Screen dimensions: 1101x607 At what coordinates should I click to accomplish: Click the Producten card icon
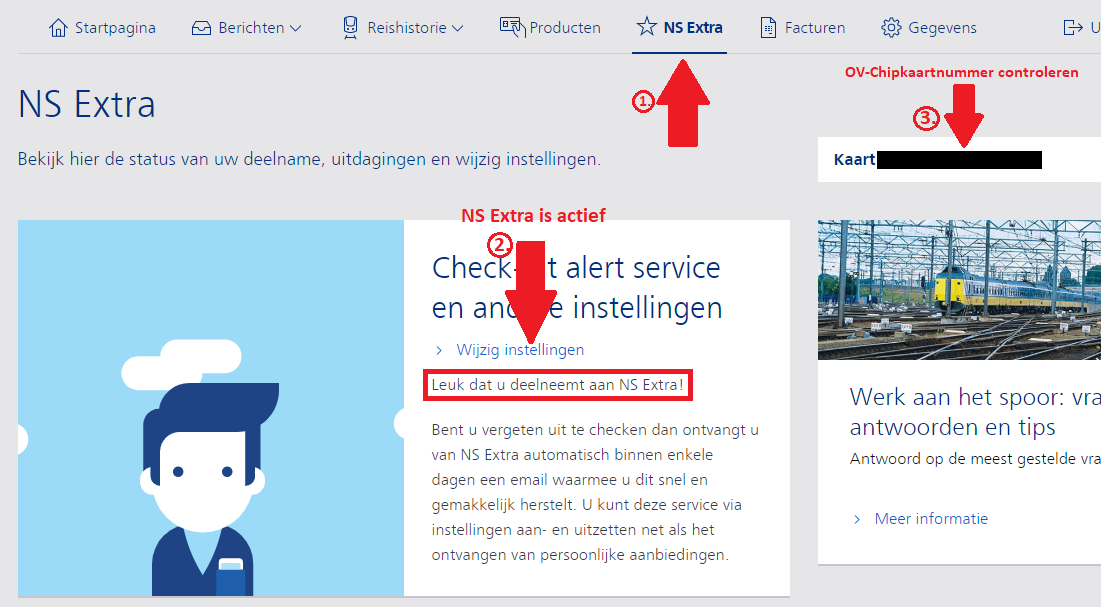[512, 27]
